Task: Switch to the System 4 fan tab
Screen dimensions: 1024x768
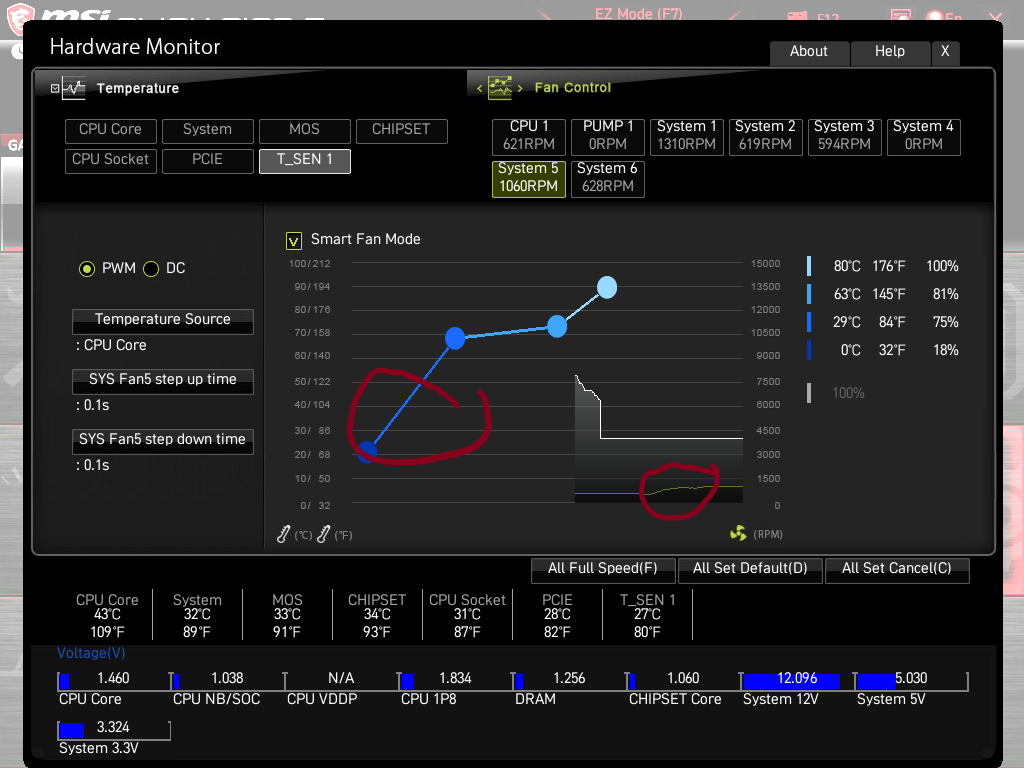Action: click(923, 136)
